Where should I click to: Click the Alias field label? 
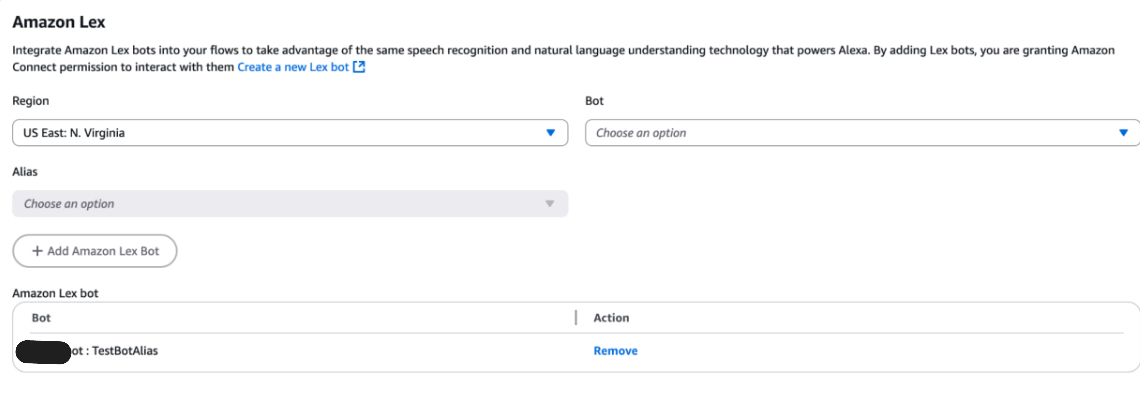coord(25,172)
